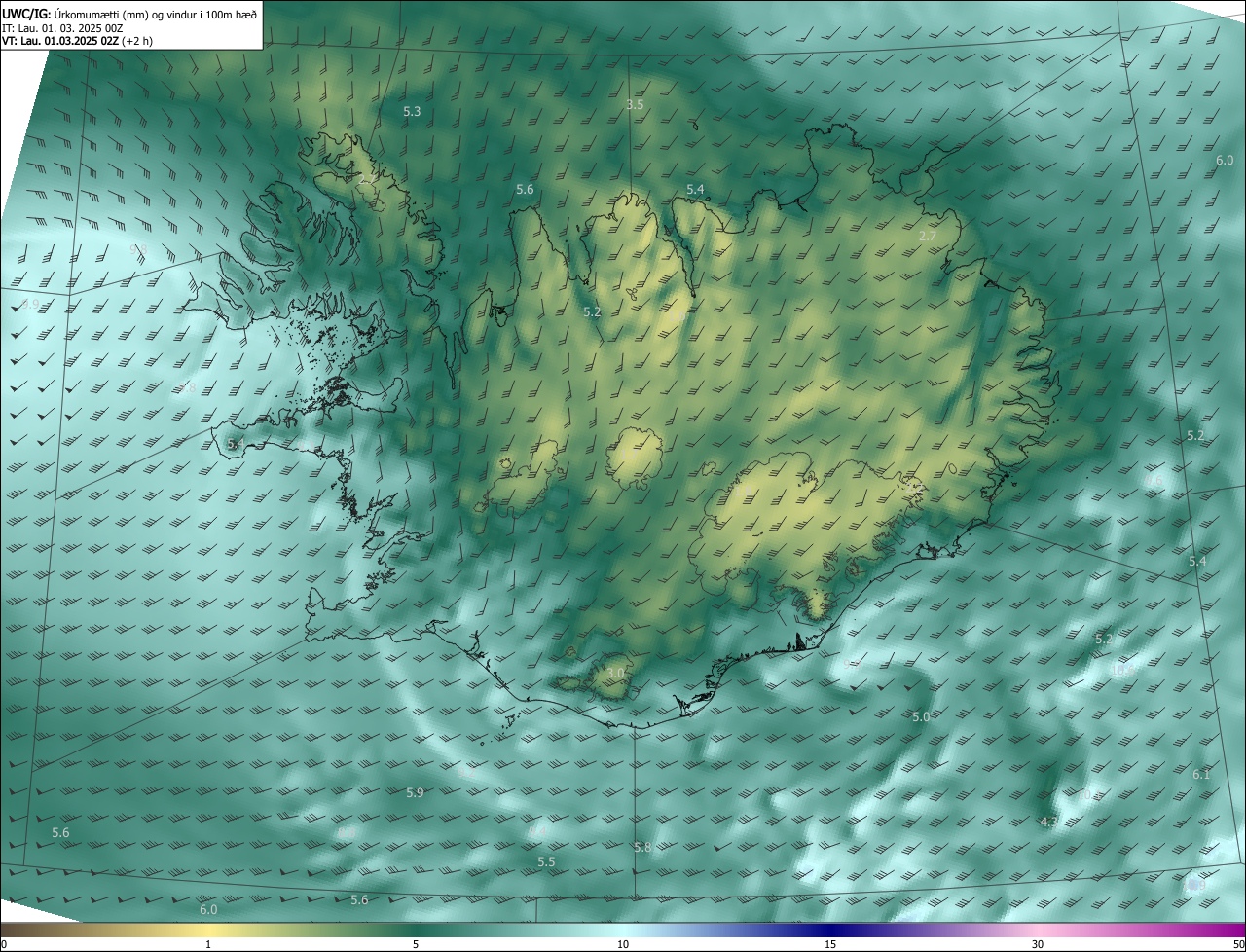Click the 5.8 value label on the map

[x=642, y=848]
